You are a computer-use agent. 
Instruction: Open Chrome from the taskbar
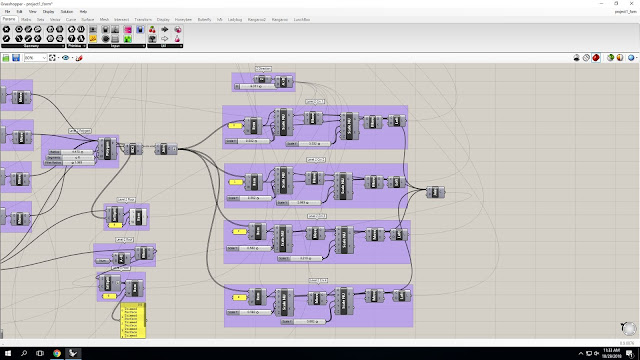point(57,353)
